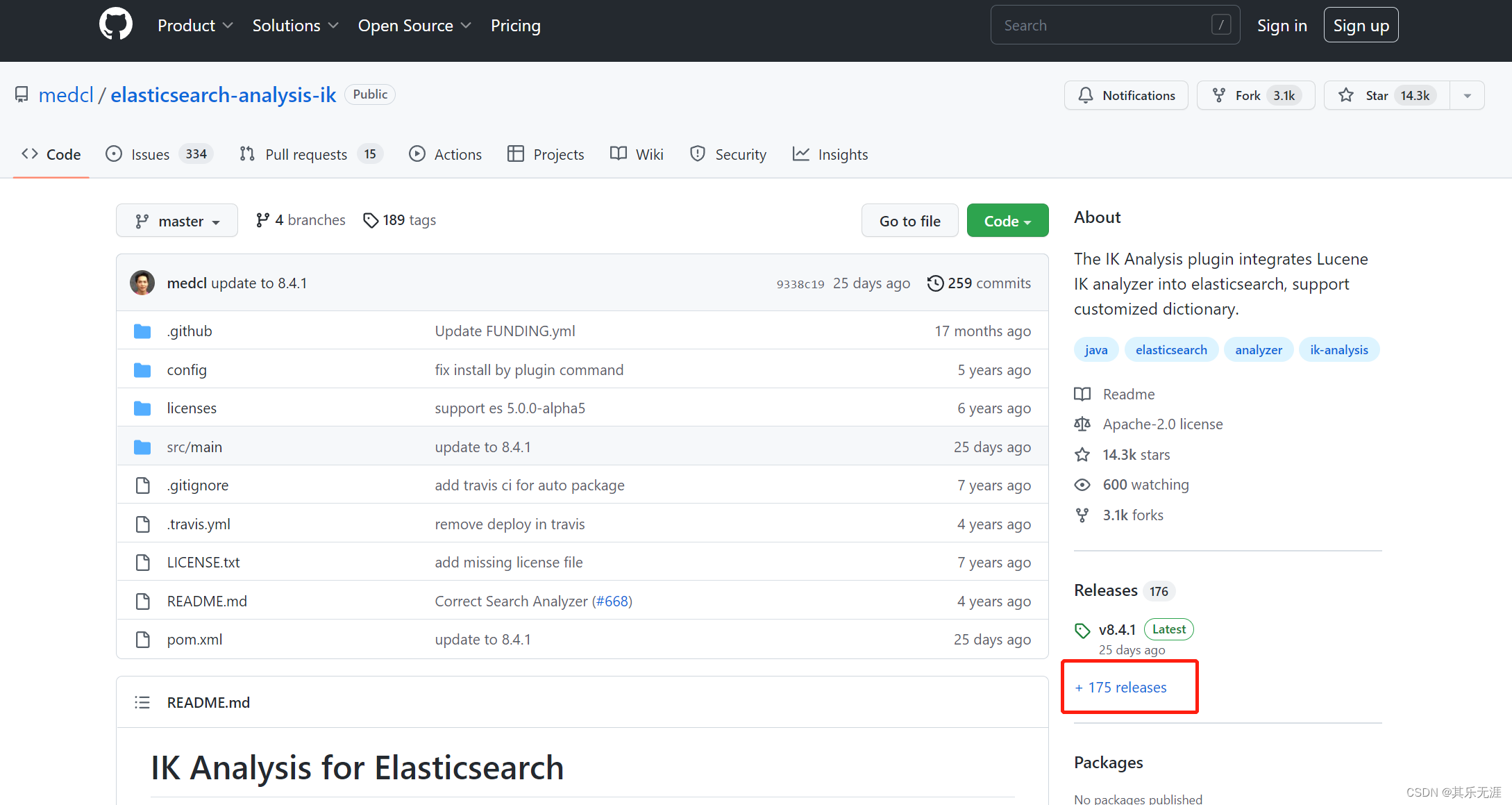
Task: View the 3.1k forks link in About
Action: [1119, 515]
